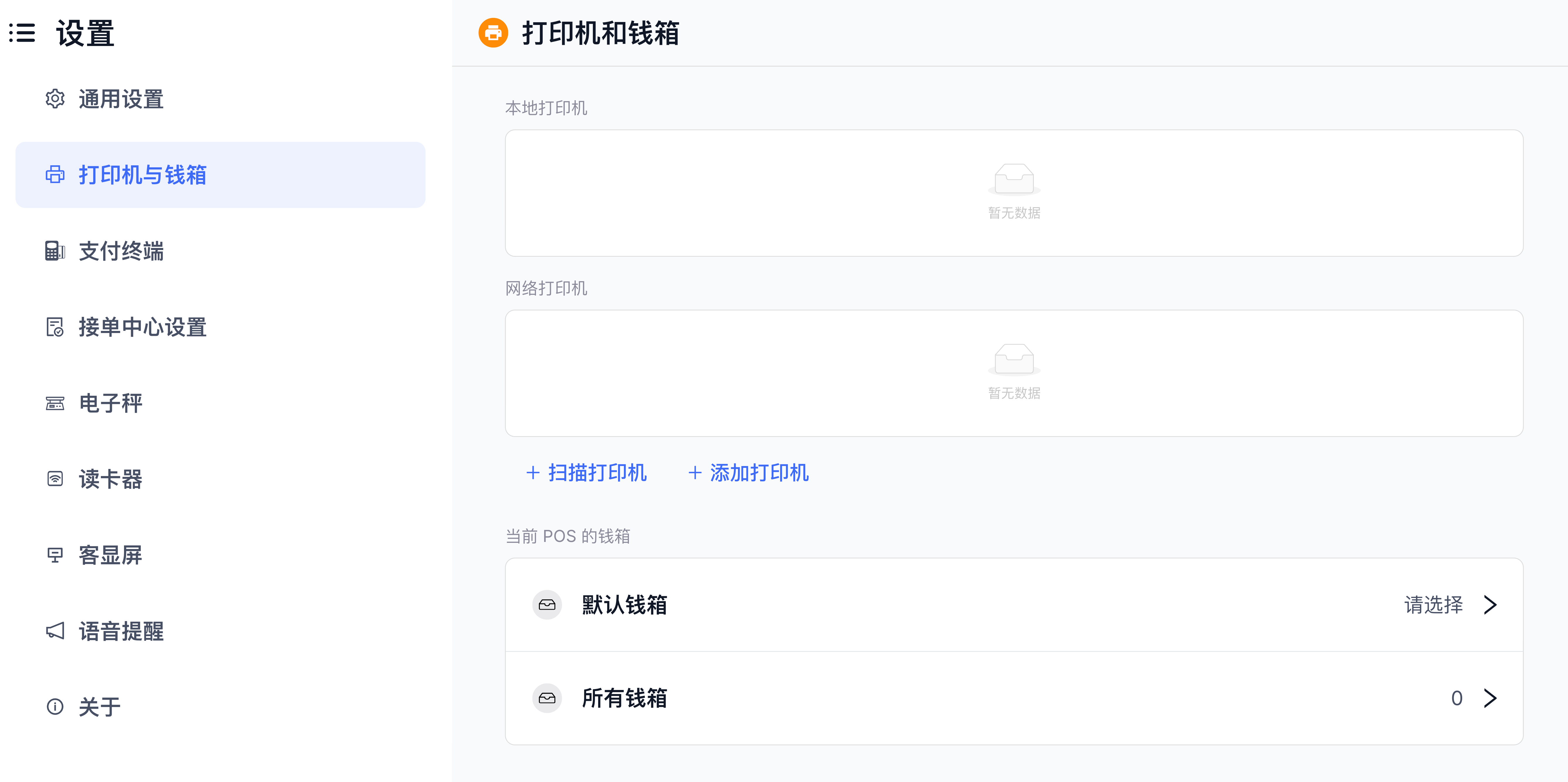Click the order center icon beside 接单中心设置
The height and width of the screenshot is (782, 1568).
point(55,327)
